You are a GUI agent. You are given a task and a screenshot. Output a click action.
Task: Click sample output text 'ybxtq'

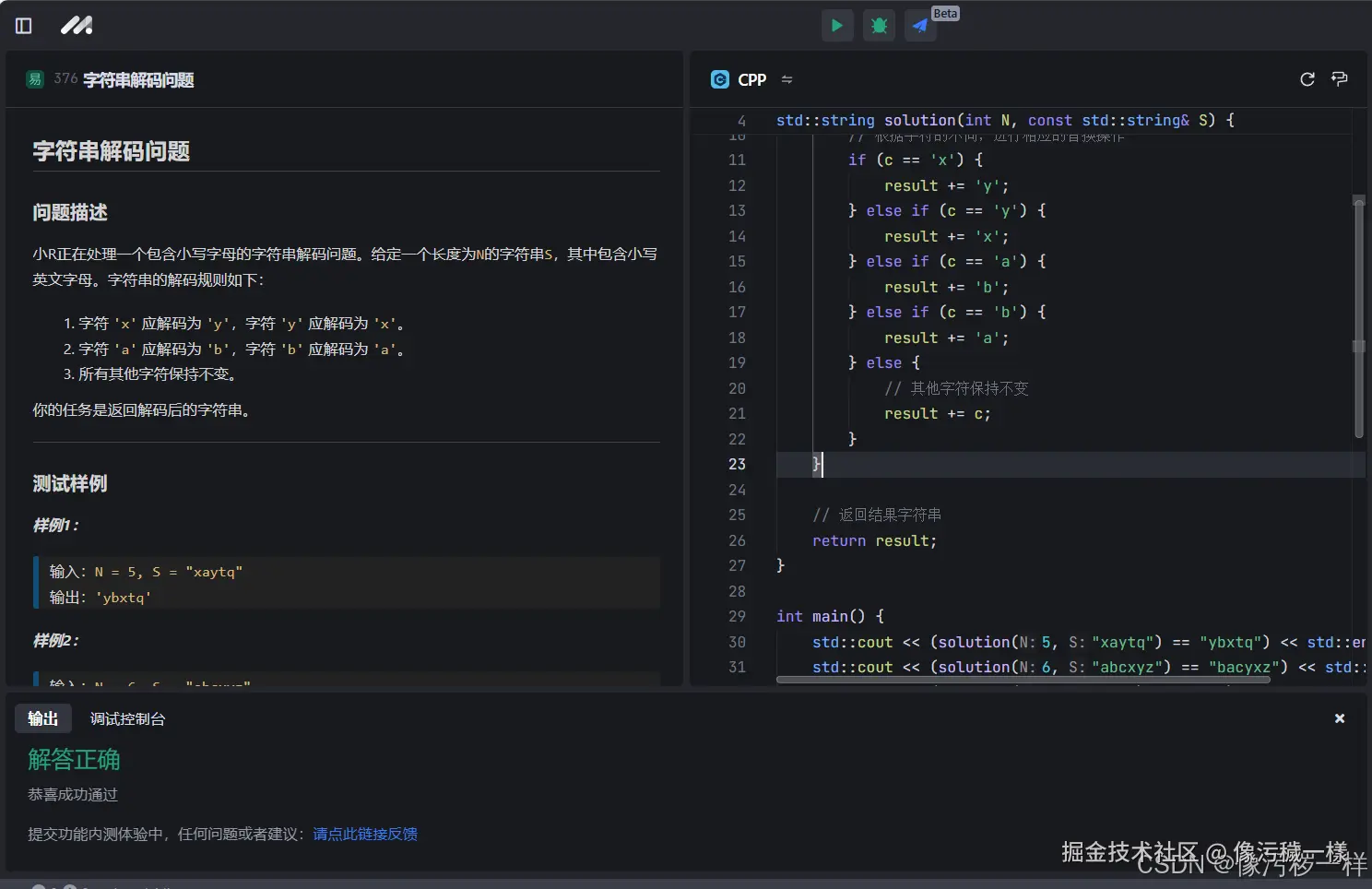pos(124,598)
